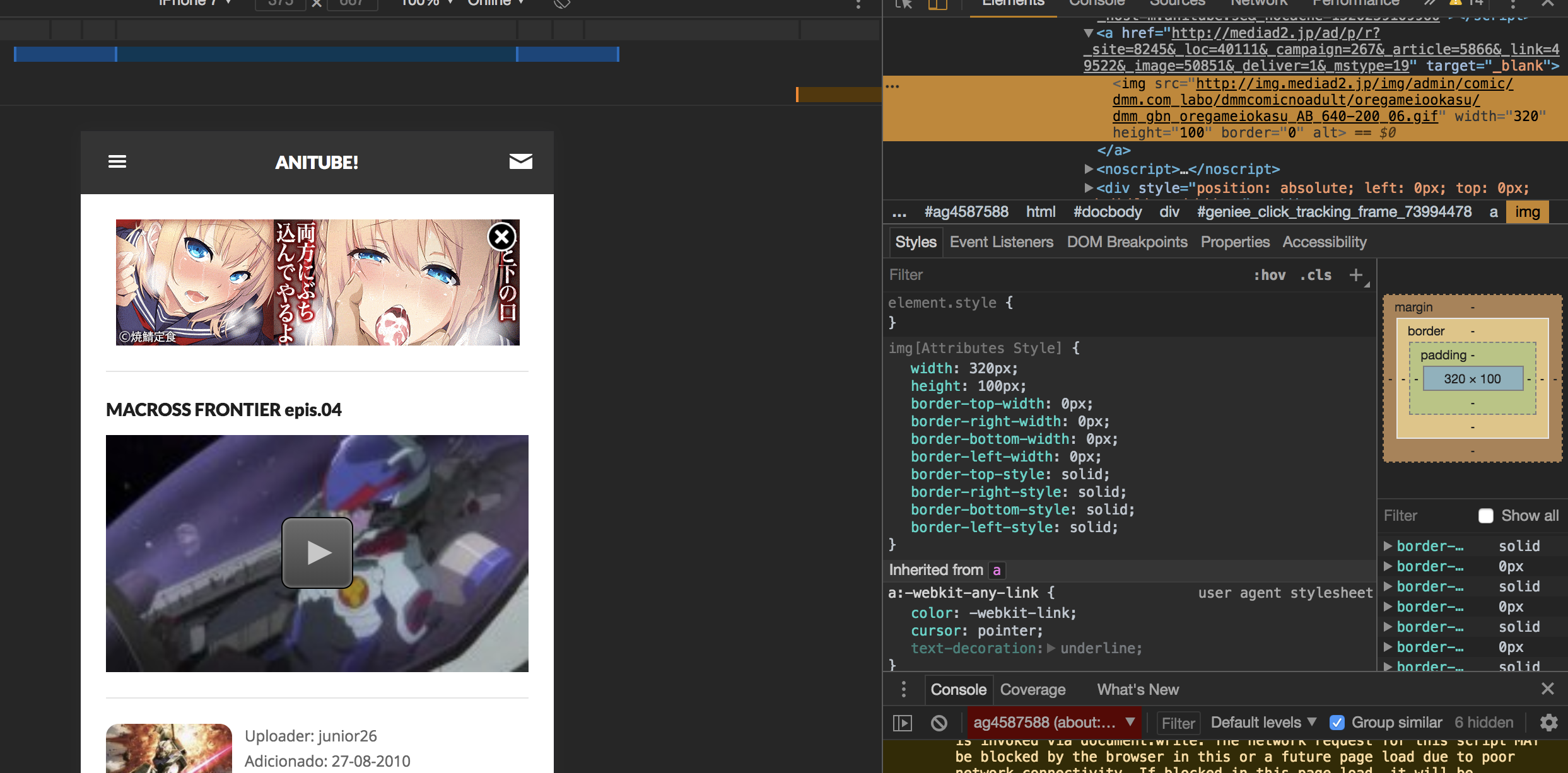Clear console with the block icon
This screenshot has width=1568, height=773.
pos(939,723)
